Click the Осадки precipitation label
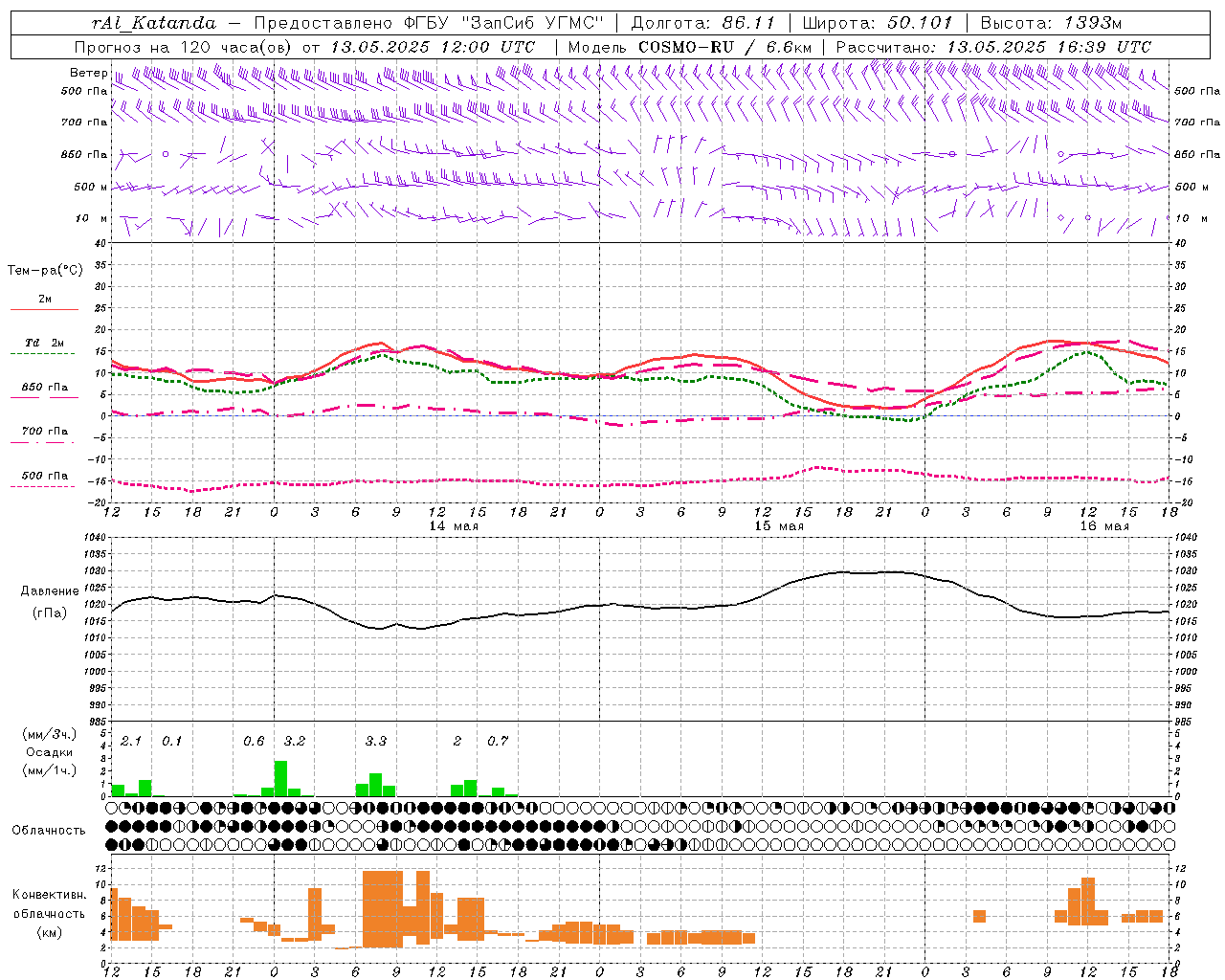The width and height of the screenshot is (1225, 980). (x=50, y=752)
